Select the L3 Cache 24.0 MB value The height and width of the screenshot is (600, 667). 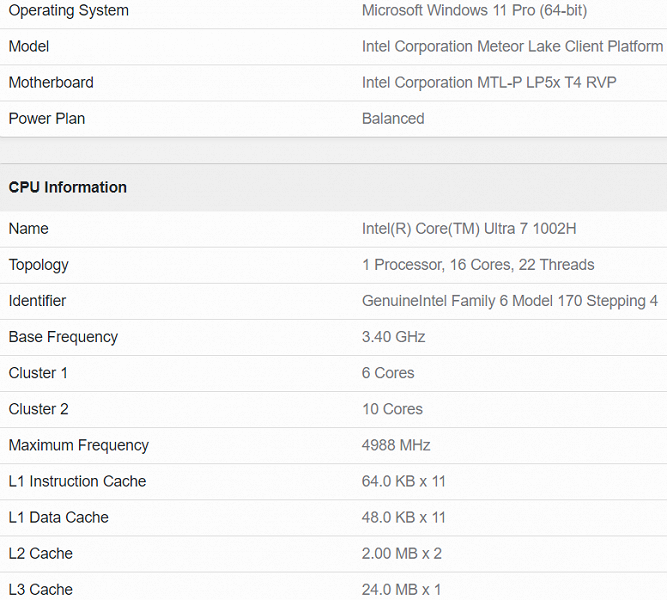401,589
